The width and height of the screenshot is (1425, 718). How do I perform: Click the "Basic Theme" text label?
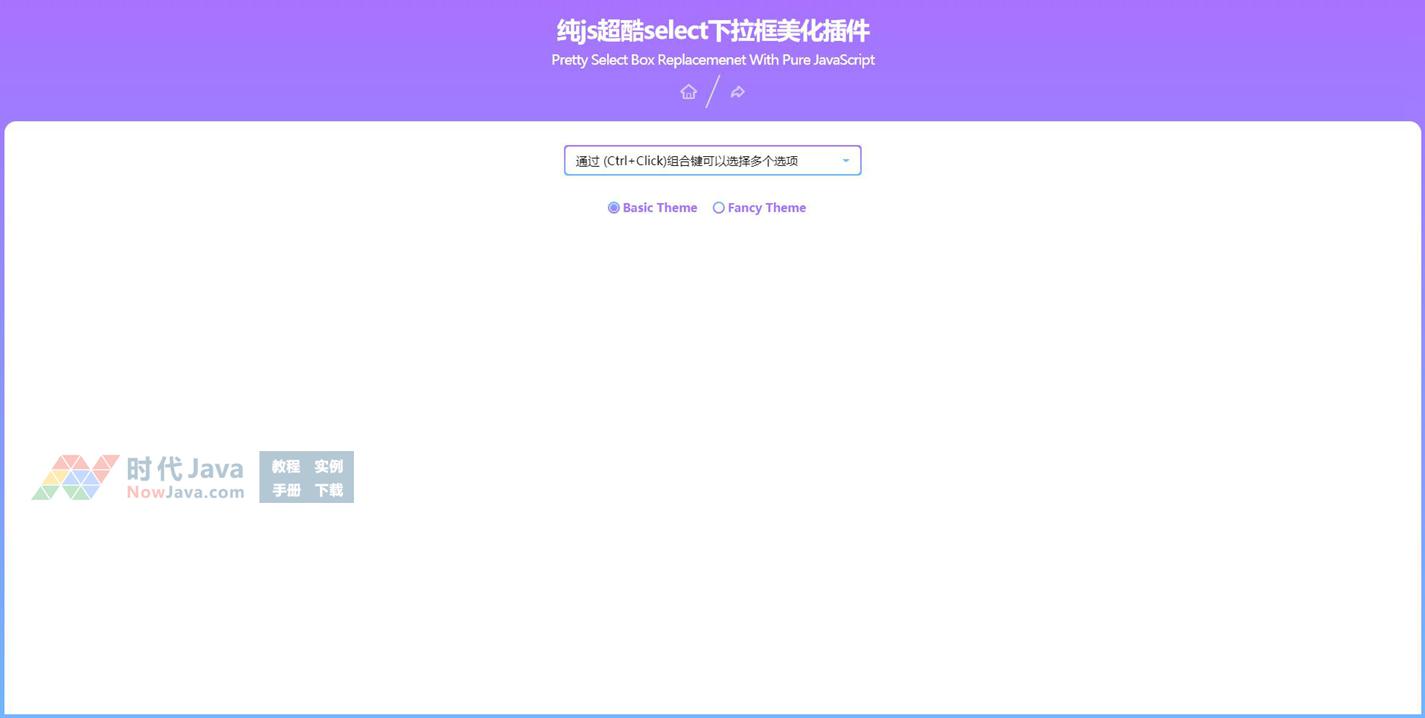click(x=659, y=208)
